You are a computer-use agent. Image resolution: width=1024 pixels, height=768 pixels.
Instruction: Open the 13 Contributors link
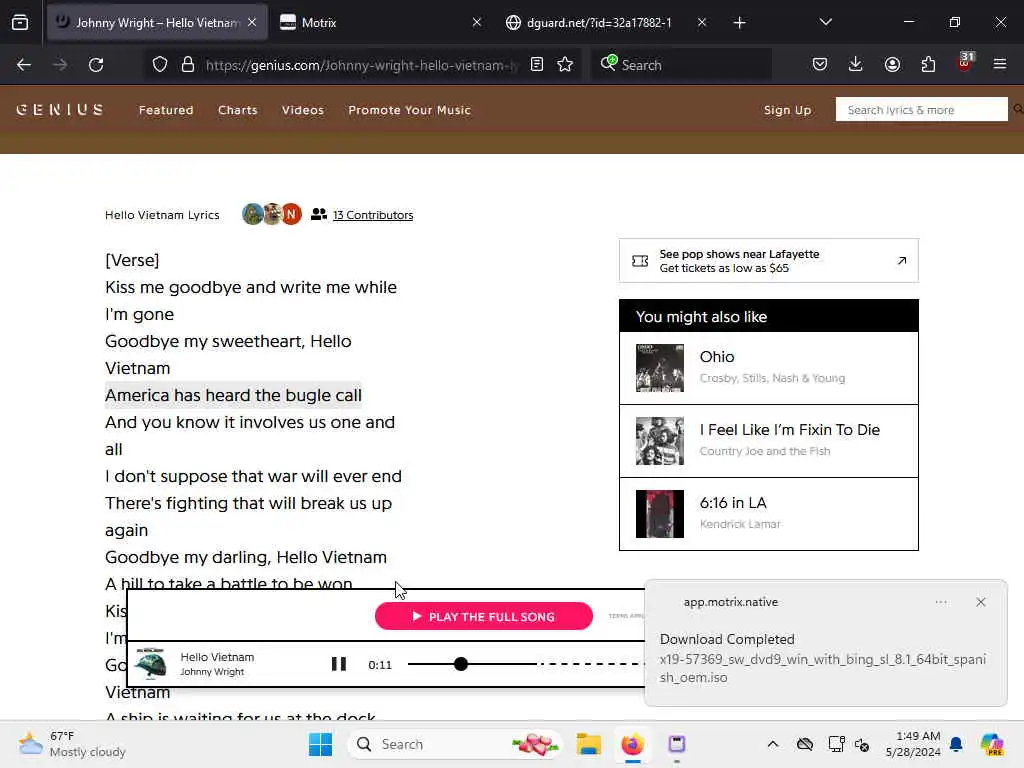coord(373,215)
